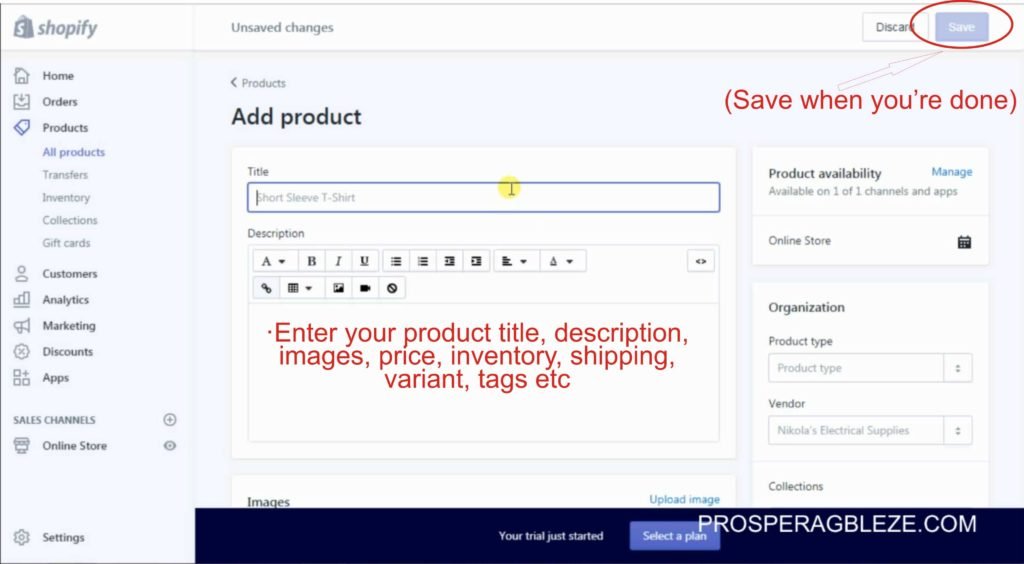
Task: Clear formatting in description
Action: click(x=392, y=288)
